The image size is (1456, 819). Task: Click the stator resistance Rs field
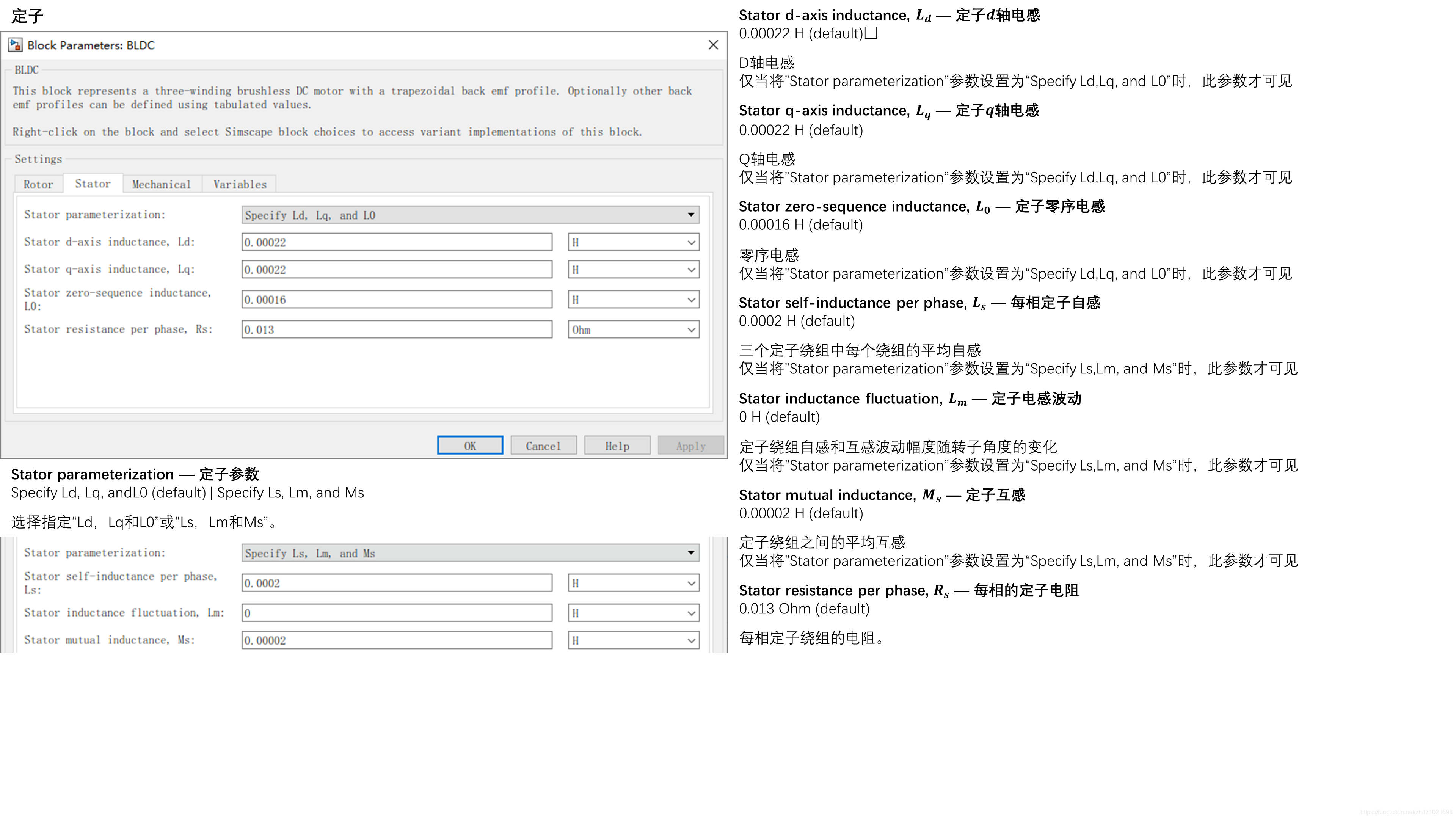(397, 329)
